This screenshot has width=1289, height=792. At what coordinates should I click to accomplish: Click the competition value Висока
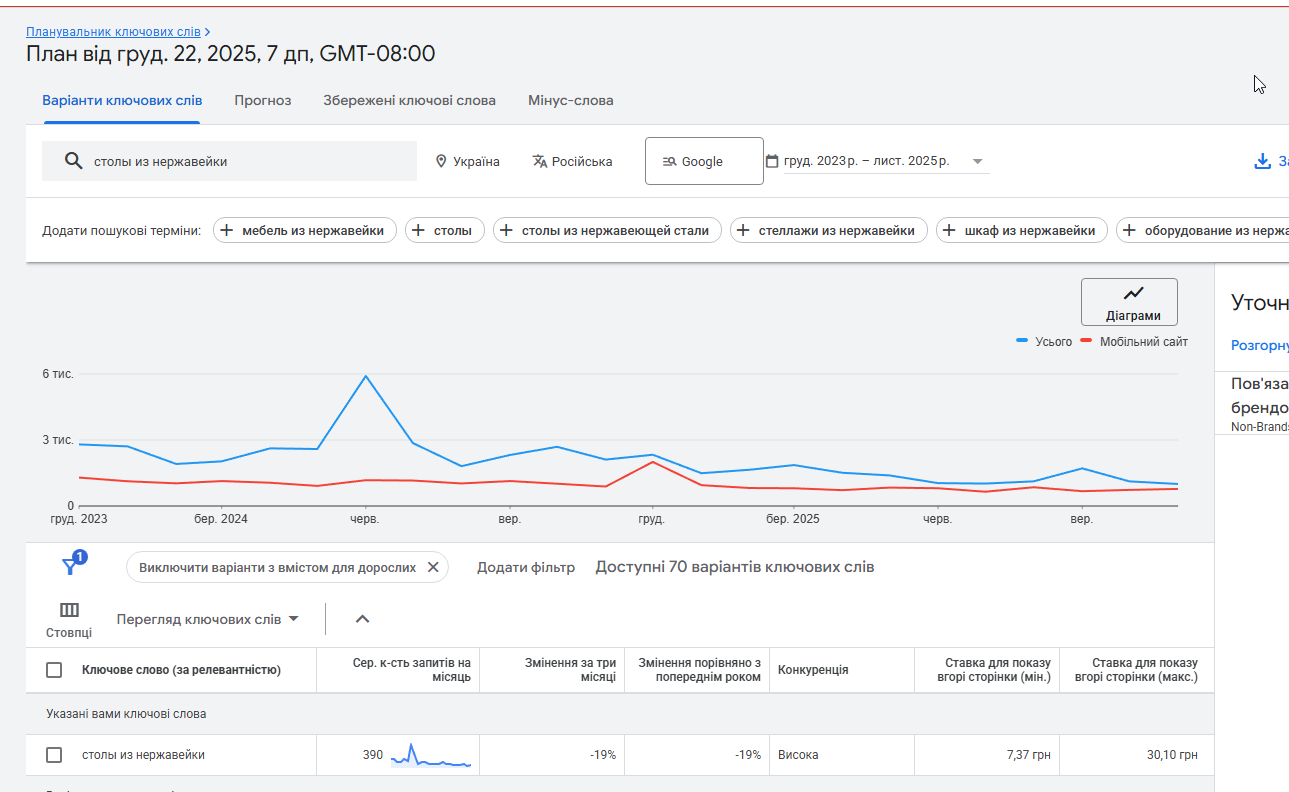798,755
